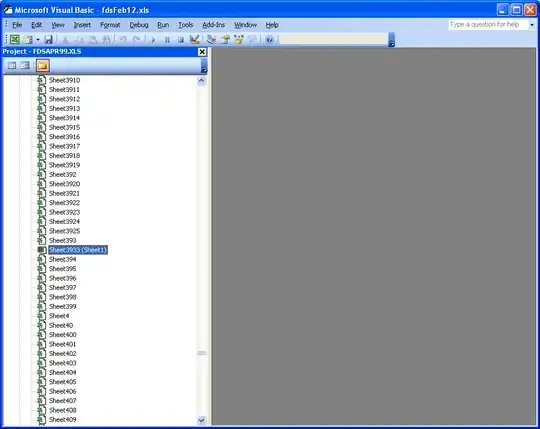Toggle Design Mode icon
Image resolution: width=540 pixels, height=429 pixels.
(x=195, y=39)
